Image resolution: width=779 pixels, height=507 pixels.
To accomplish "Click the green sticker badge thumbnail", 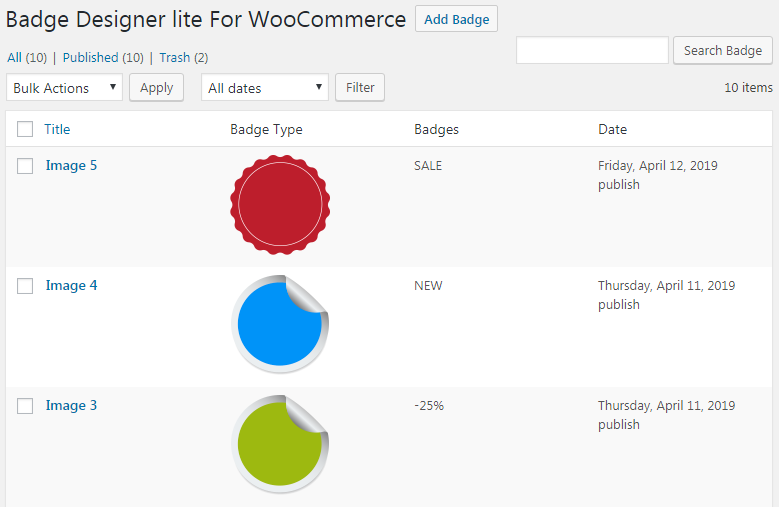I will pos(280,444).
